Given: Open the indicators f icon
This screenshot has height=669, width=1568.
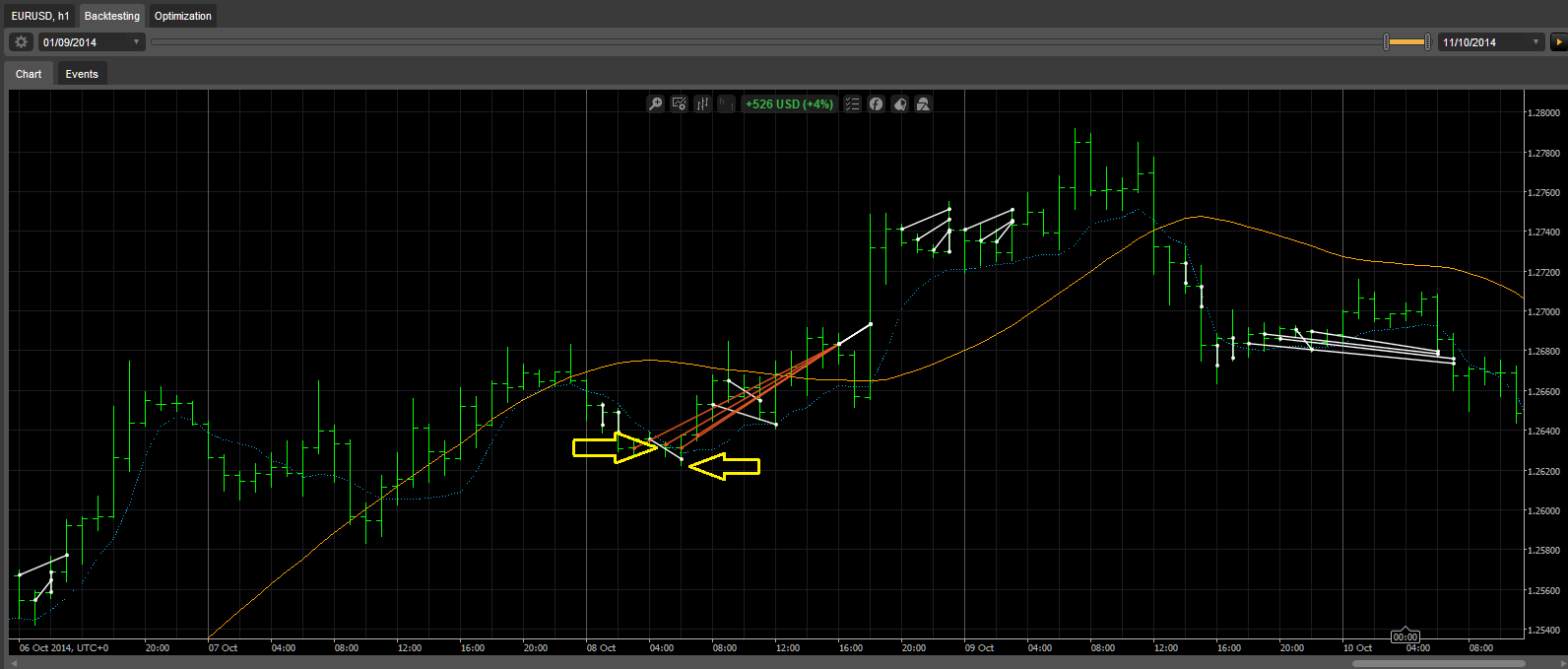Looking at the screenshot, I should pyautogui.click(x=877, y=103).
